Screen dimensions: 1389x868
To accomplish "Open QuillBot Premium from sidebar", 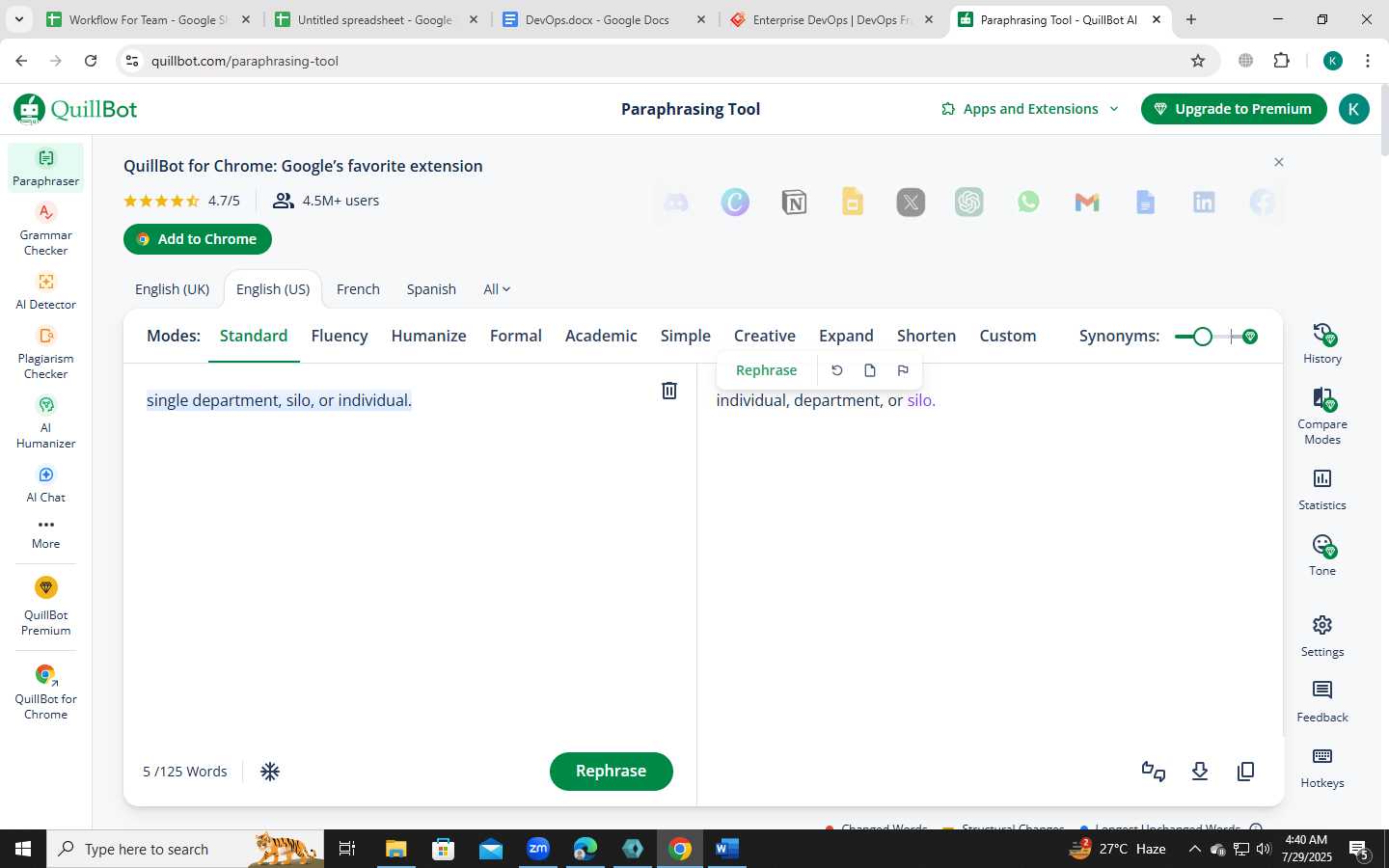I will pos(45,606).
